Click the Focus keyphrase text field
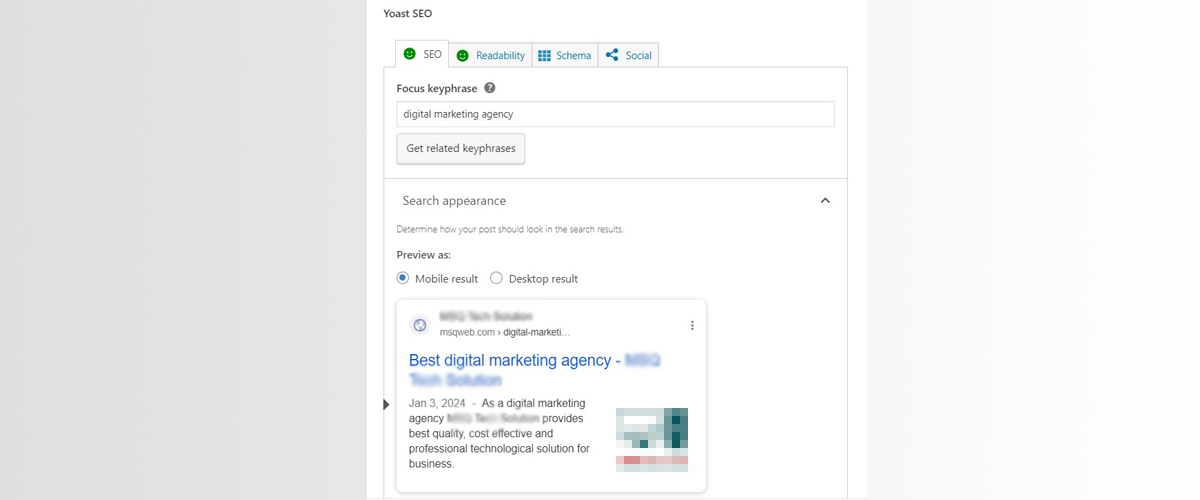The image size is (1200, 500). 615,114
